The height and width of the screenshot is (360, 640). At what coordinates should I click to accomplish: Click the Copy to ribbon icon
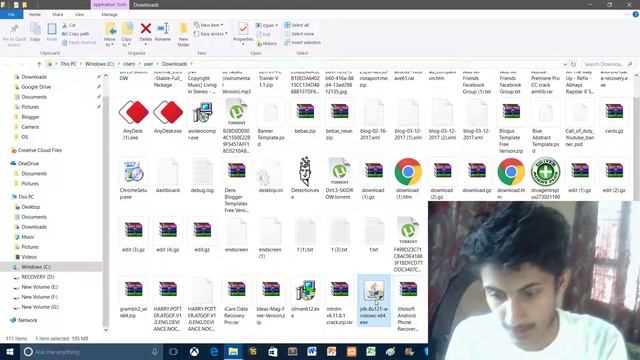click(127, 29)
